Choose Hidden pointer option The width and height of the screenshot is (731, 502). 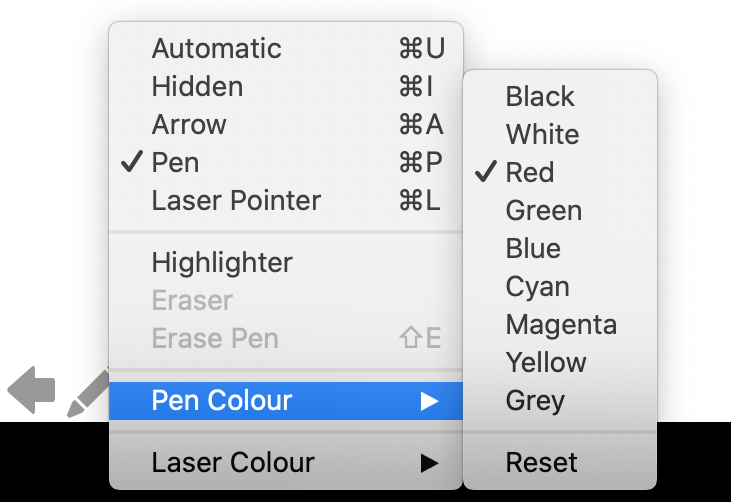coord(286,86)
